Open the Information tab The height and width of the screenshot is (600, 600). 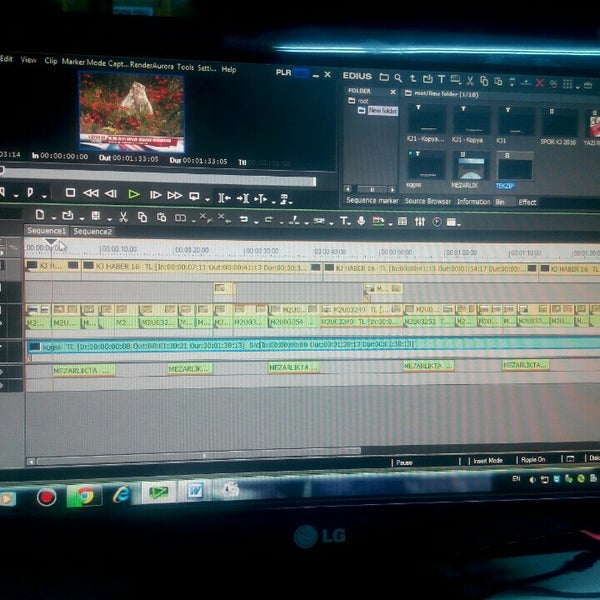(473, 202)
